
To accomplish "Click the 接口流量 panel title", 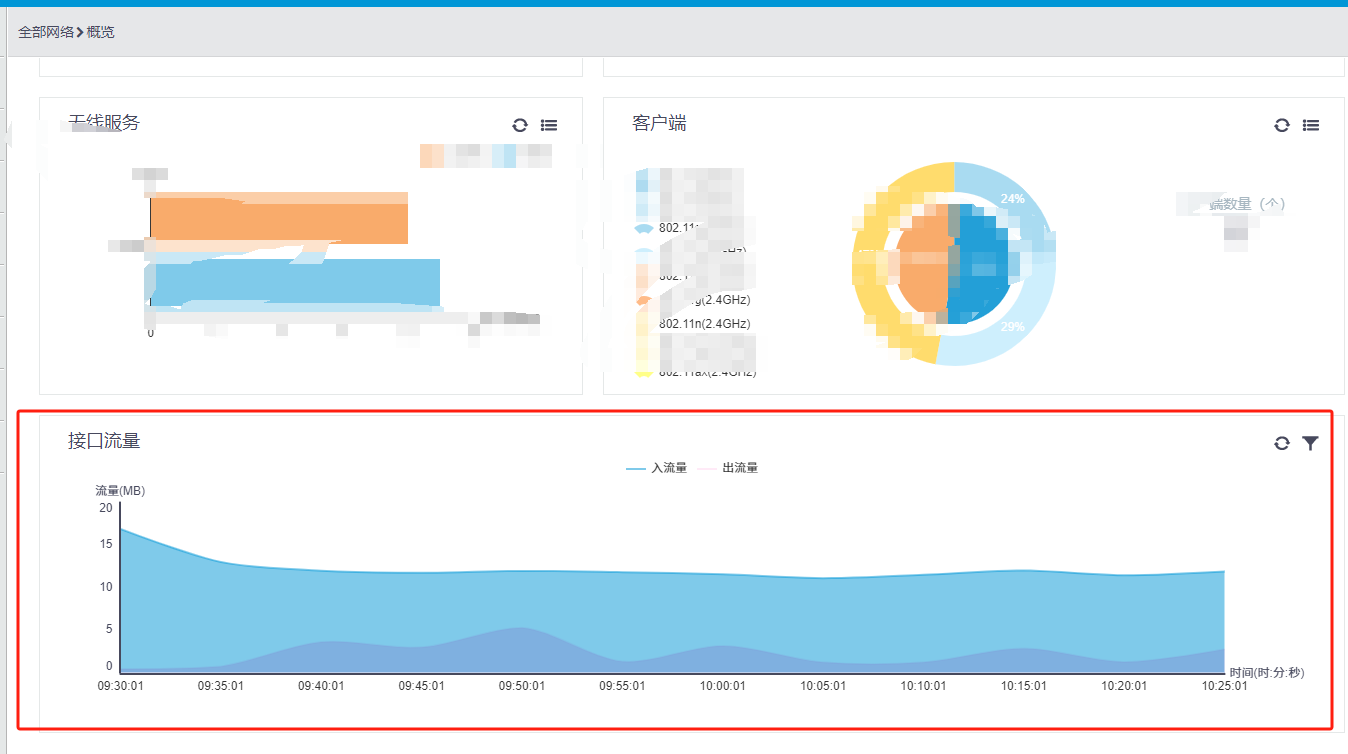I will [104, 441].
